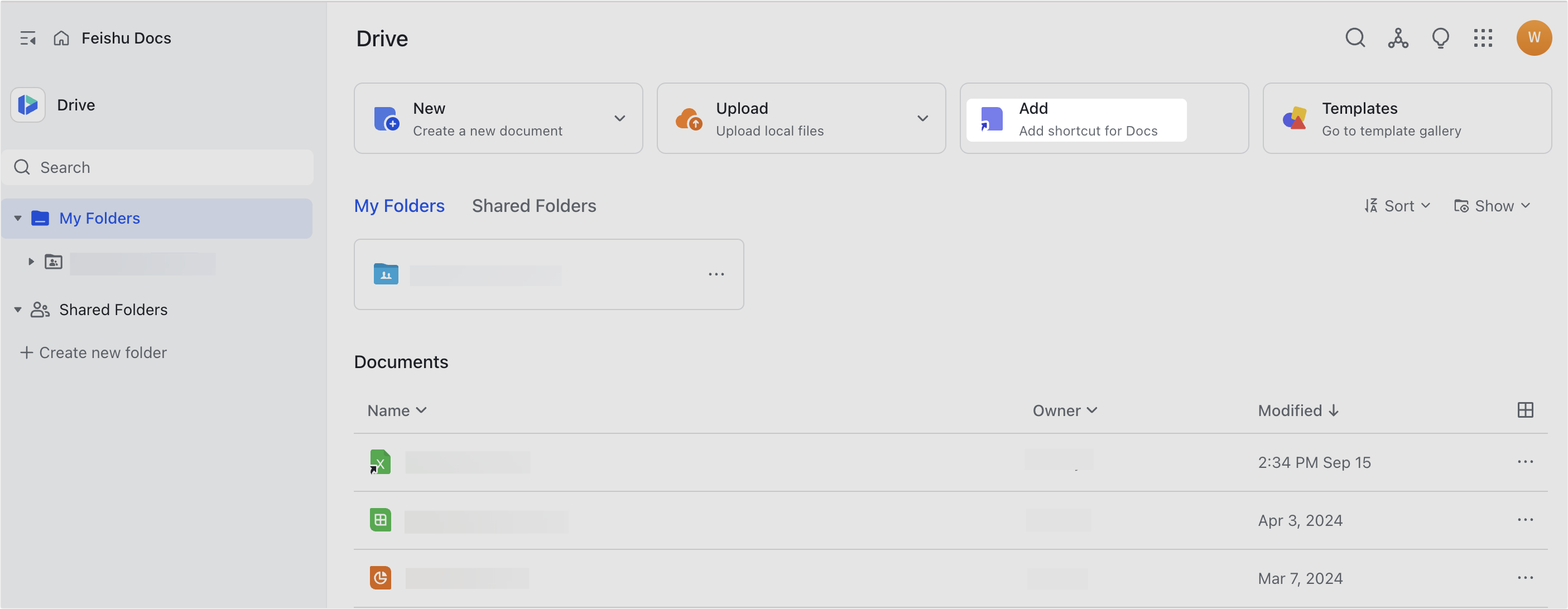Image resolution: width=1568 pixels, height=609 pixels.
Task: Click the home icon next to Feishu Docs
Action: (x=60, y=38)
